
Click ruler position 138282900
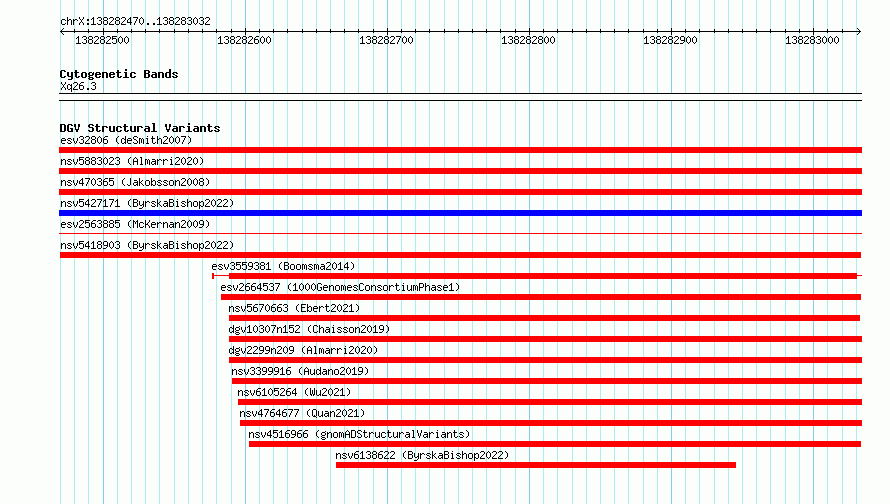click(670, 40)
